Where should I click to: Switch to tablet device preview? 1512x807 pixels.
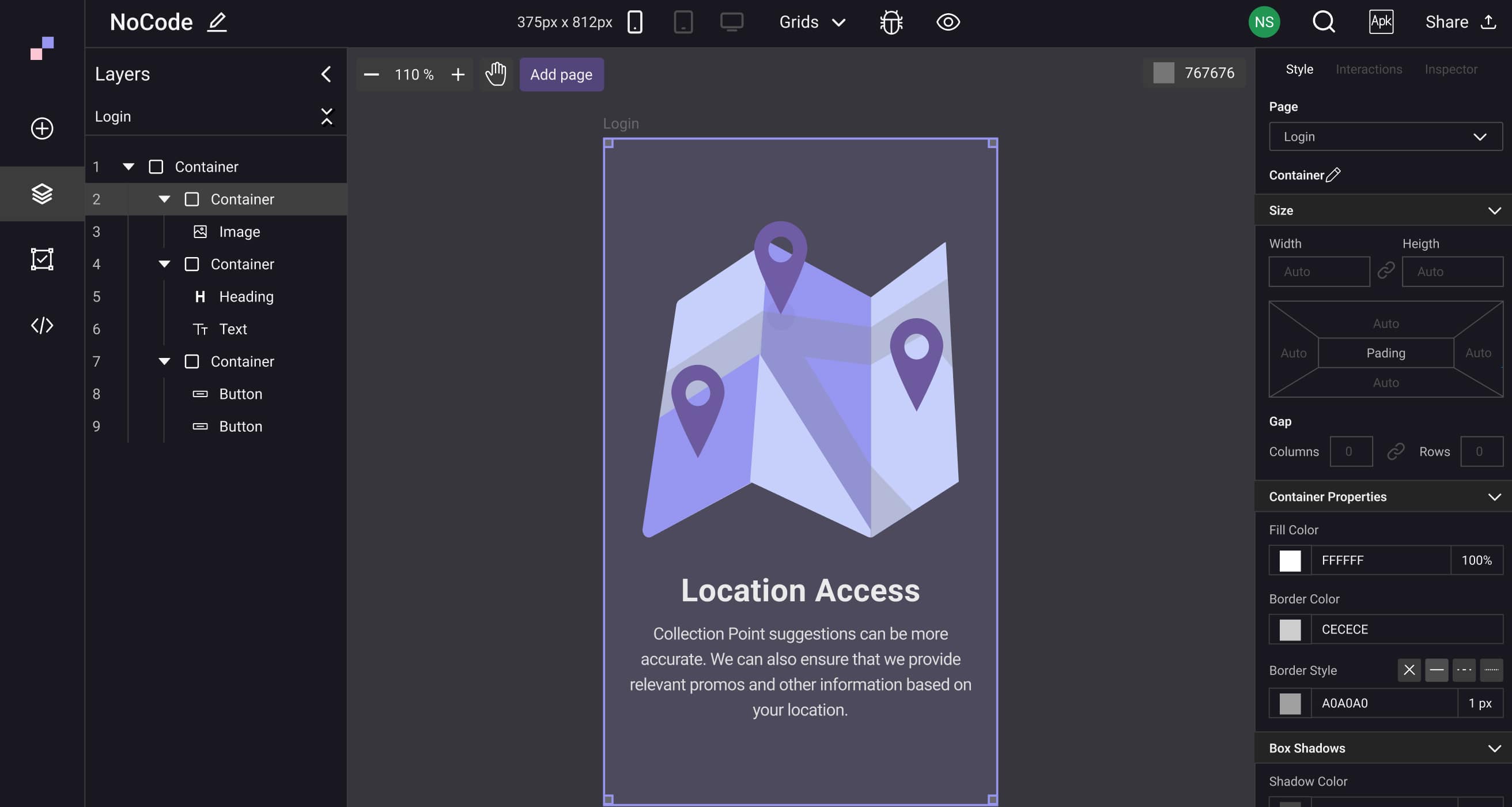pos(683,22)
